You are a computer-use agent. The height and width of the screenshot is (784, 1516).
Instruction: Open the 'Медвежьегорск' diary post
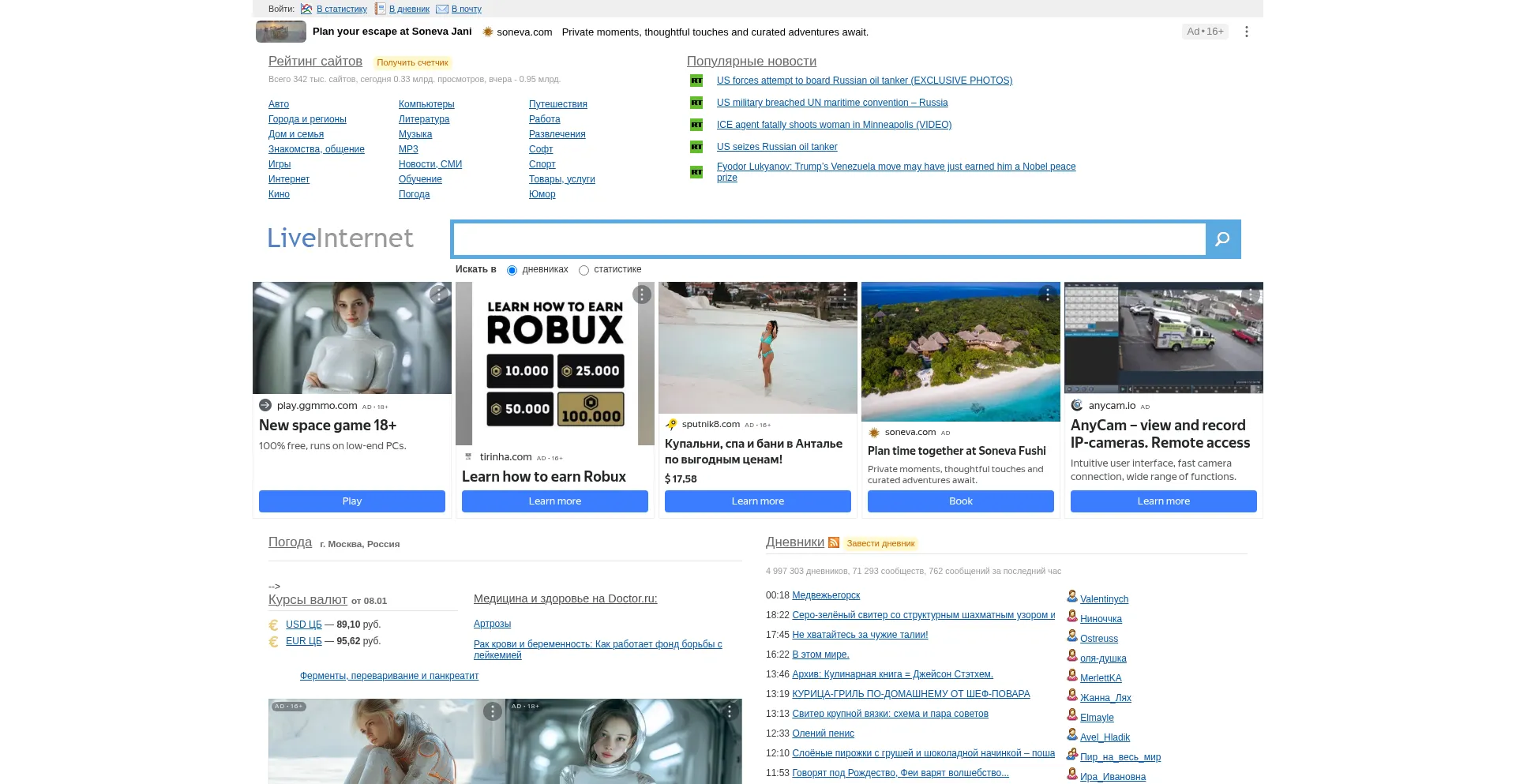(x=826, y=595)
